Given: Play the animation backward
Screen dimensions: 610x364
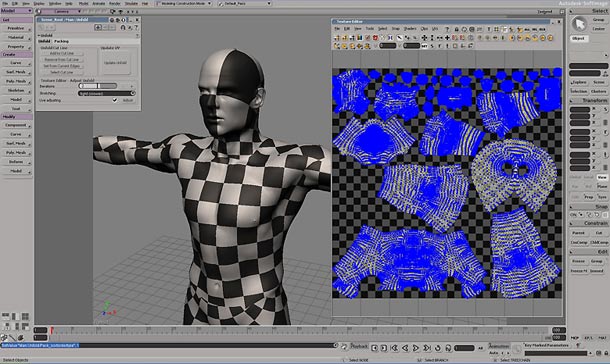Looking at the screenshot, I should pyautogui.click(x=405, y=348).
